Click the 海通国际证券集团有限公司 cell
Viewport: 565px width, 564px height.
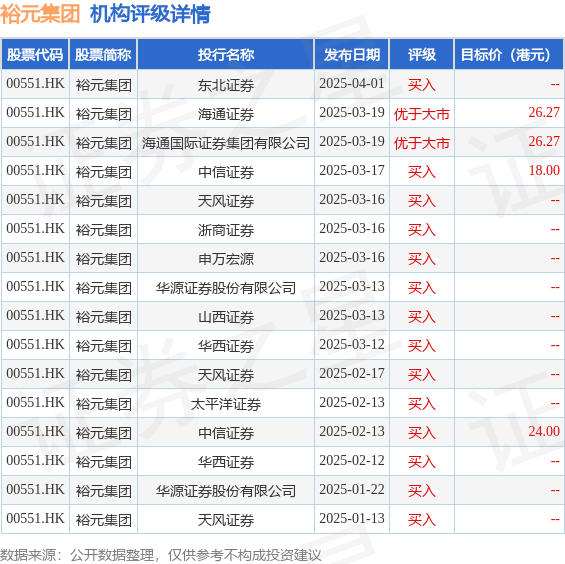226,143
